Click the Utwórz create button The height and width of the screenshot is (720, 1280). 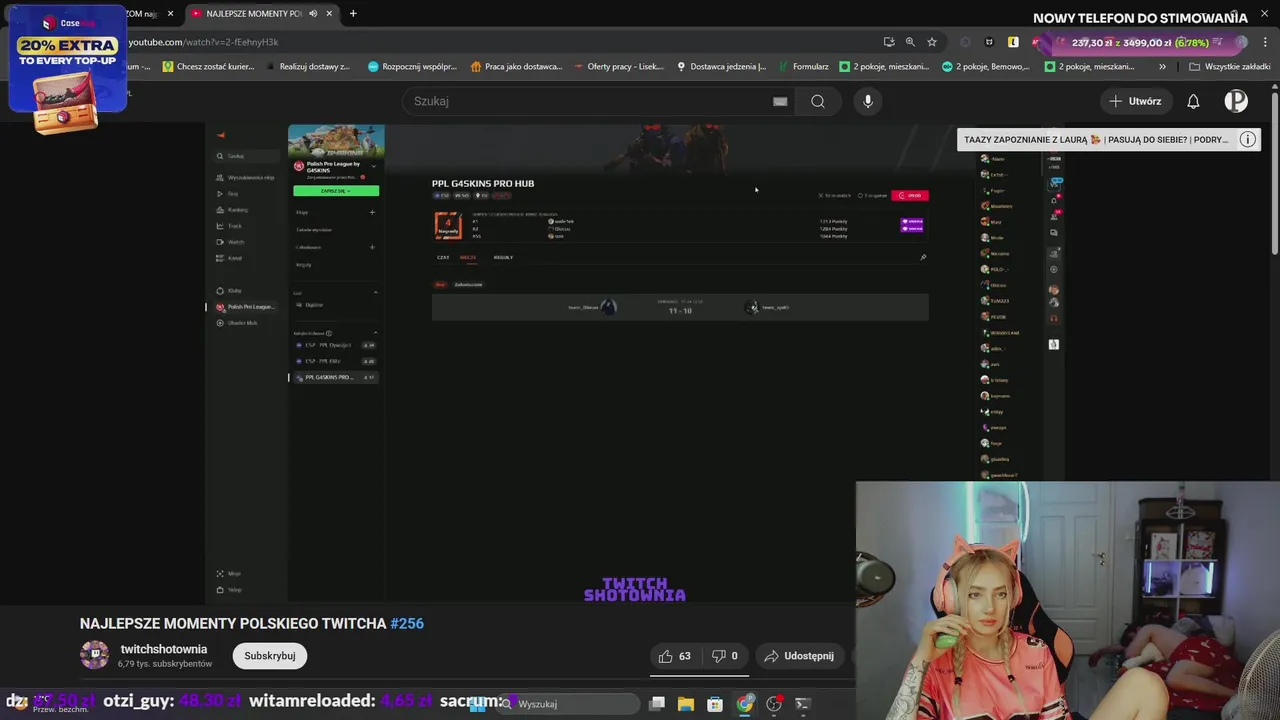[1135, 101]
